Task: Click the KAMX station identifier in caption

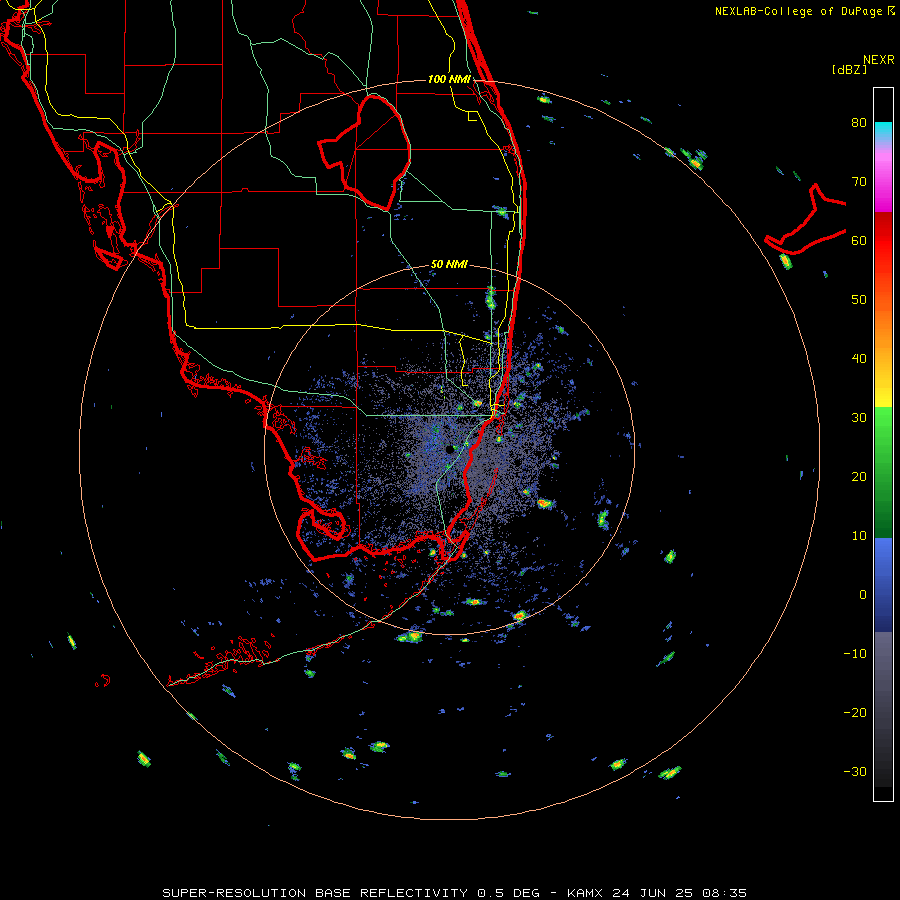Action: tap(587, 893)
